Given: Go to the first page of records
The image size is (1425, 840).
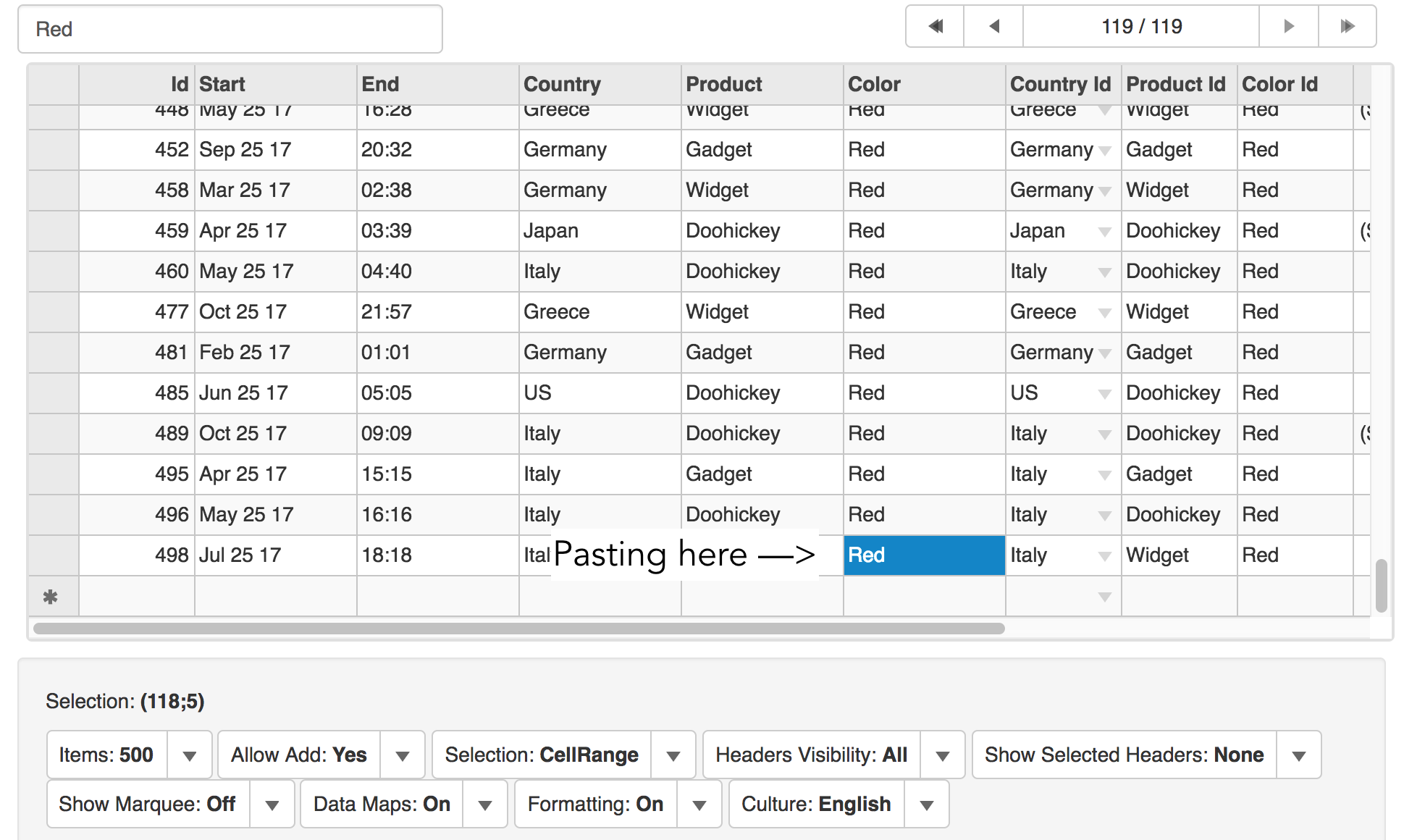Looking at the screenshot, I should click(x=935, y=27).
